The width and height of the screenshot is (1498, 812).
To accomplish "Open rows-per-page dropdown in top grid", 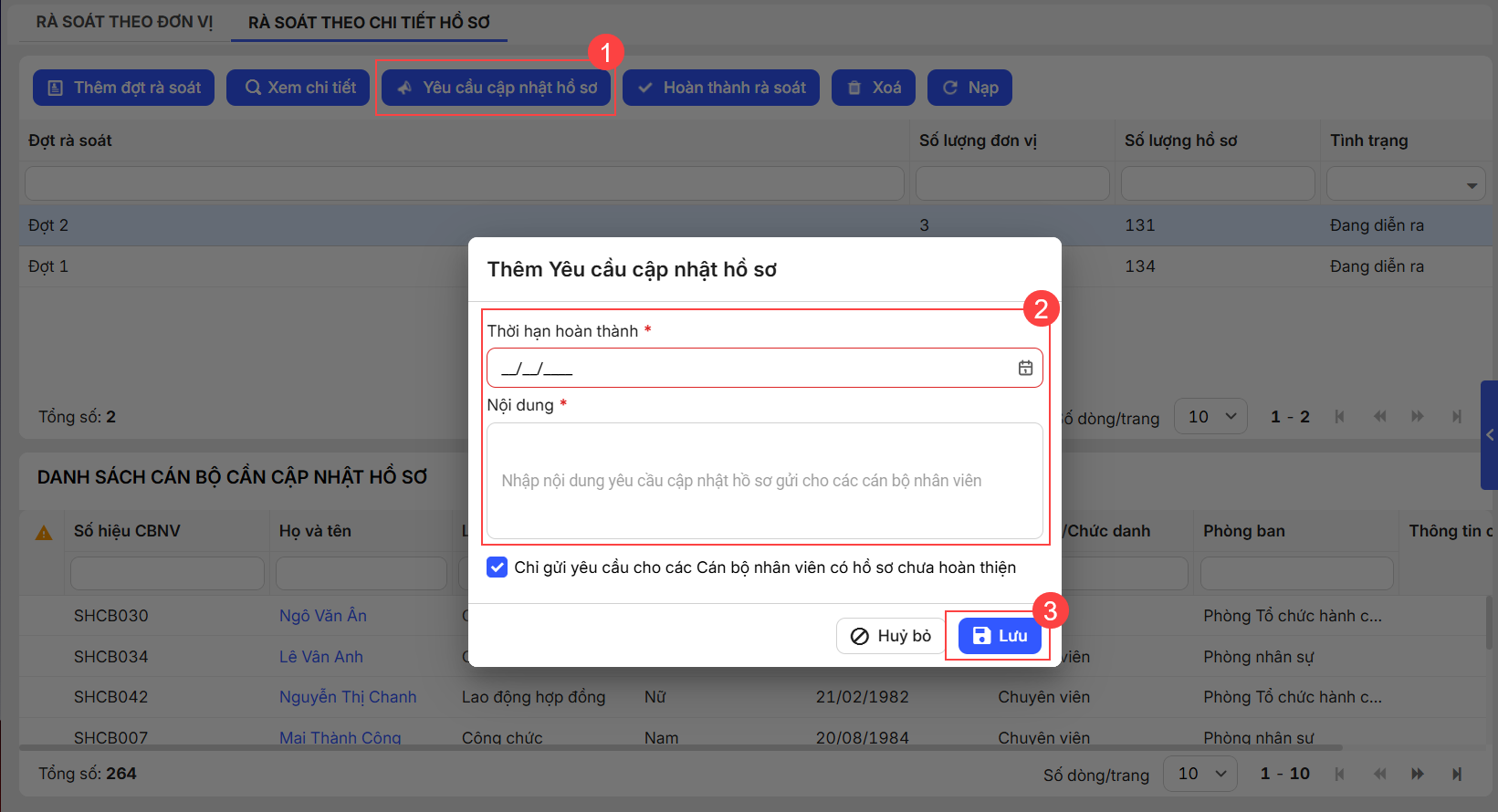I will point(1210,417).
